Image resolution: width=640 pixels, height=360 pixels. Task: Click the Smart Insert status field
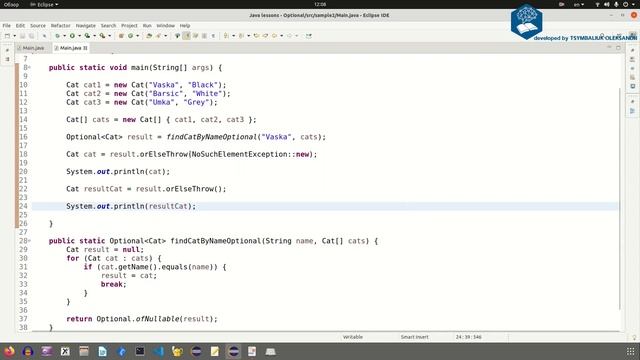pyautogui.click(x=415, y=337)
